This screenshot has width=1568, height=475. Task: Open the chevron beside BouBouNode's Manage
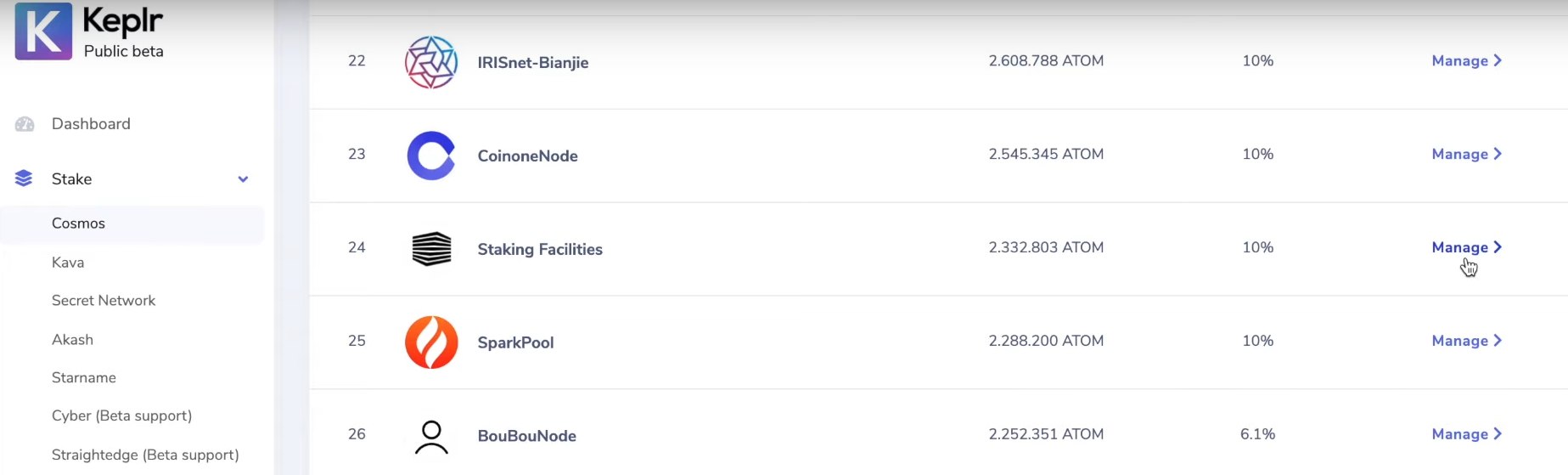pyautogui.click(x=1498, y=433)
